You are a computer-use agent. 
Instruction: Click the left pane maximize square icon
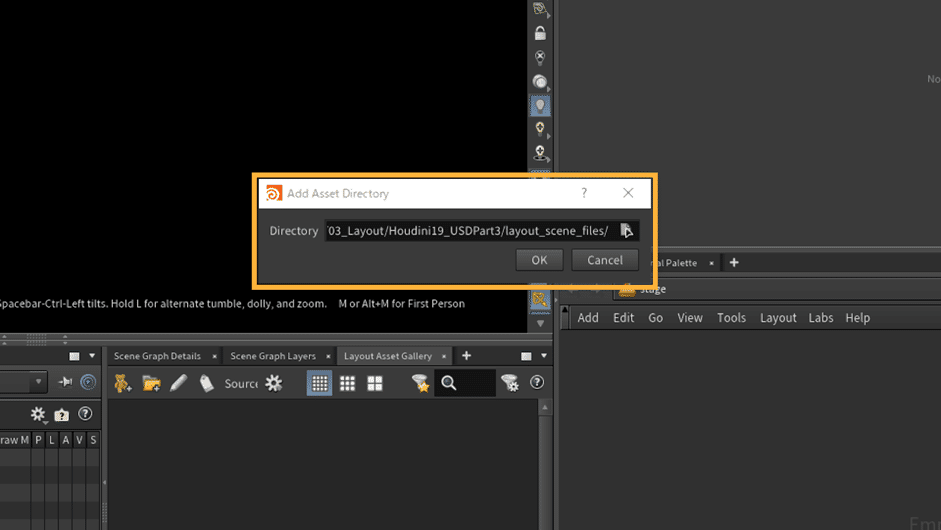(74, 357)
